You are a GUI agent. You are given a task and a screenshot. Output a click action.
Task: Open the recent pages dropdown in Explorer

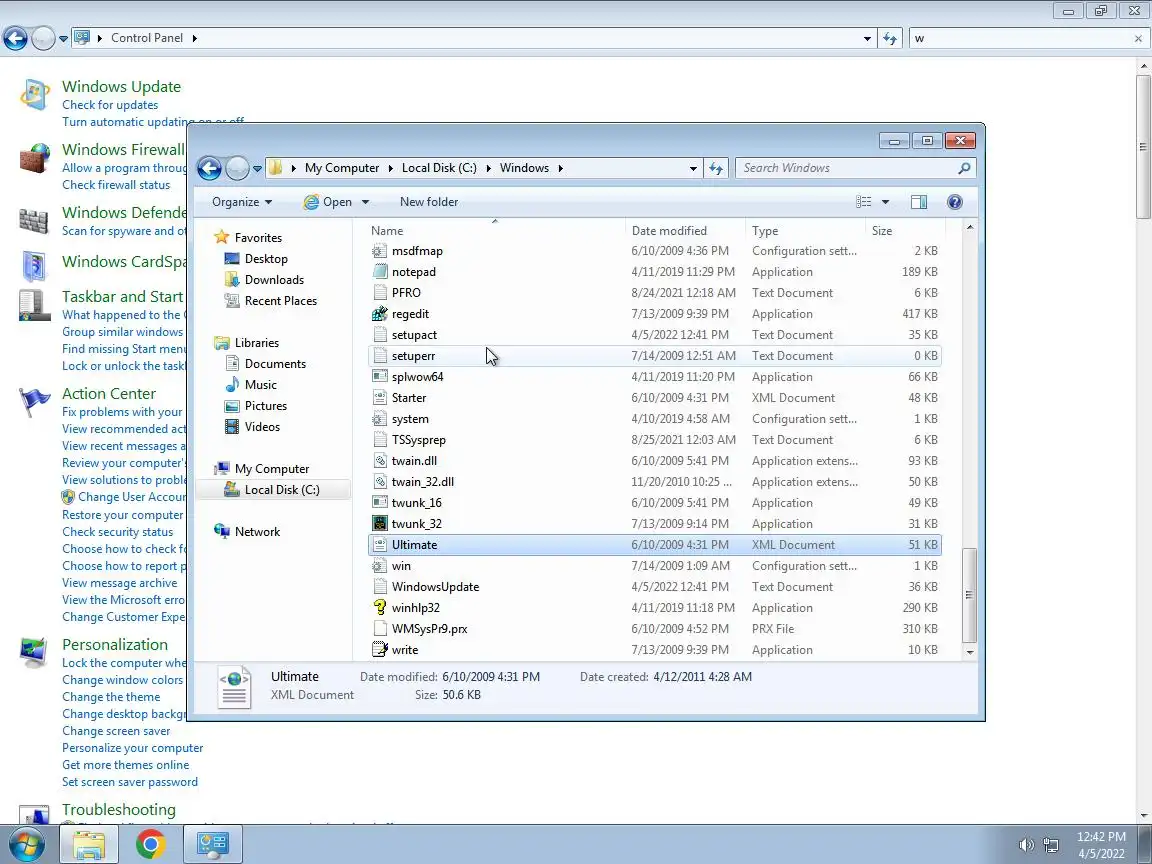point(257,168)
